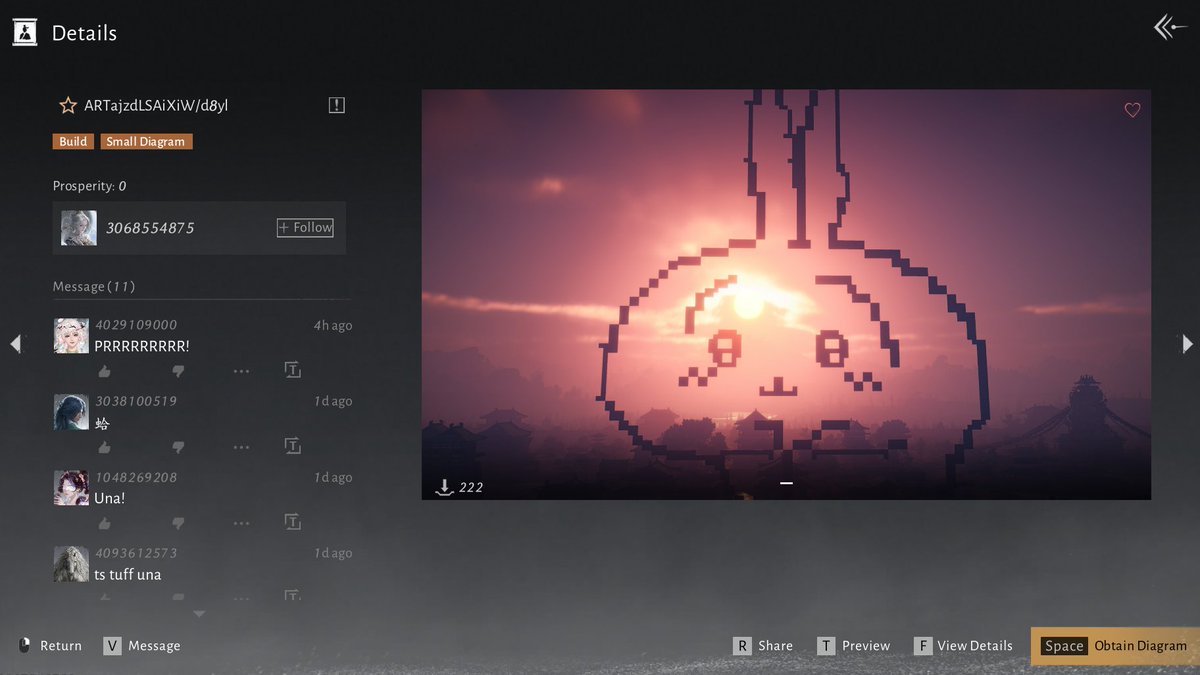Thumbs down the Una! message

click(x=178, y=523)
